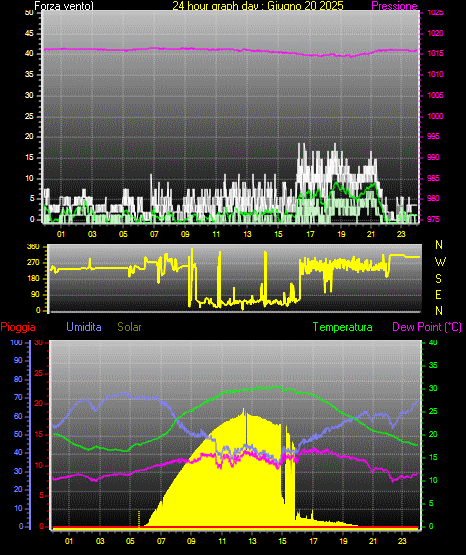Image resolution: width=466 pixels, height=555 pixels.
Task: Click the 1015 pressure scale value
Action: (435, 53)
